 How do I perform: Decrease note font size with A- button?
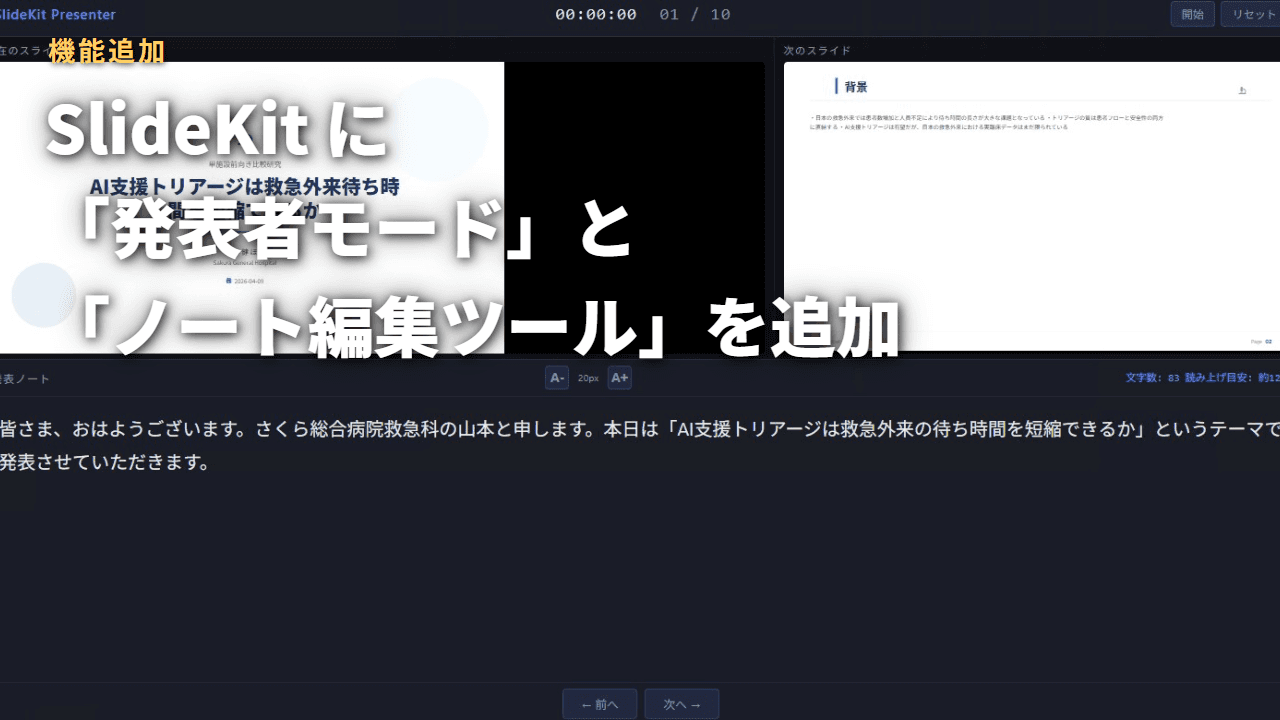[x=557, y=378]
